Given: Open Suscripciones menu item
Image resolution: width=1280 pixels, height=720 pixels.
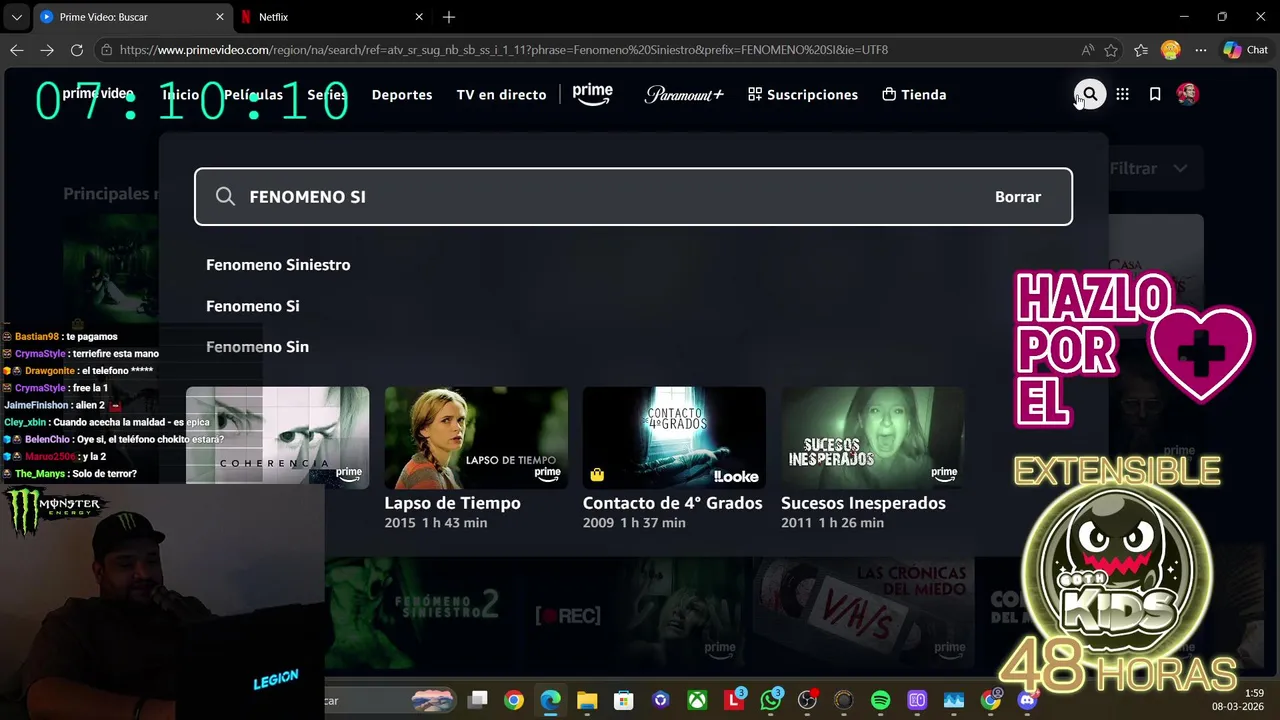Looking at the screenshot, I should point(802,95).
